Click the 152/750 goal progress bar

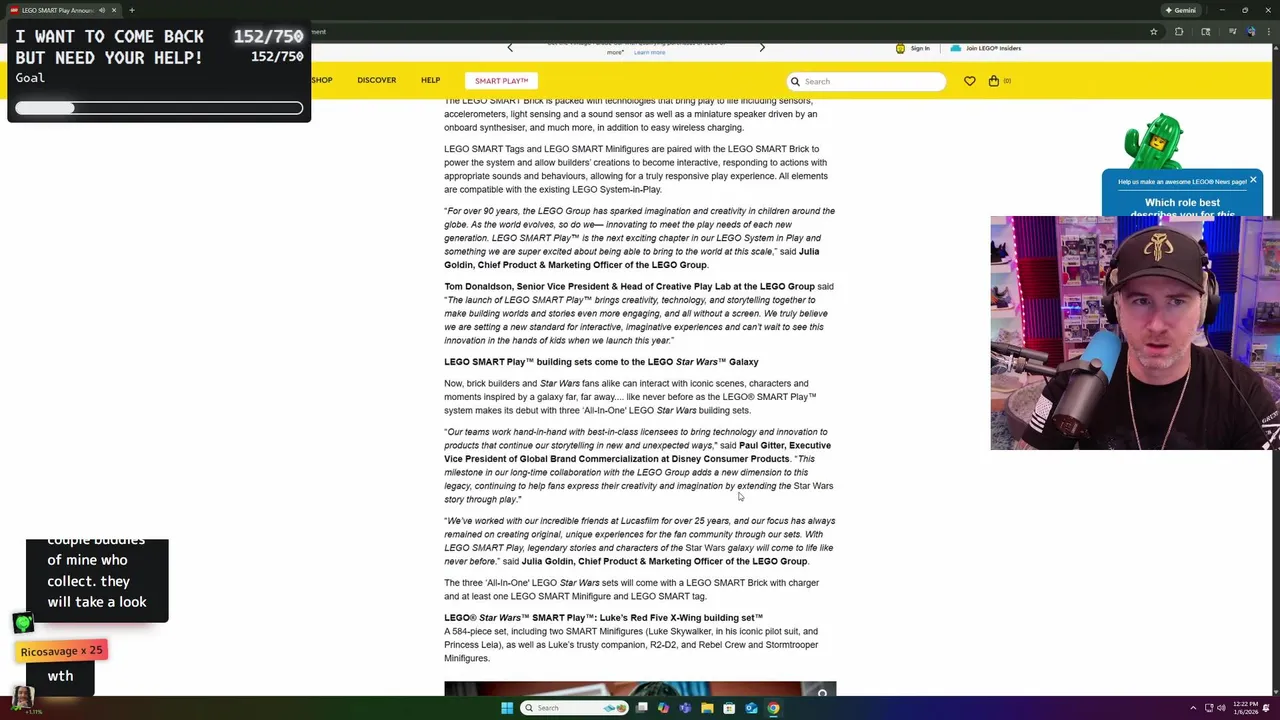pyautogui.click(x=159, y=108)
